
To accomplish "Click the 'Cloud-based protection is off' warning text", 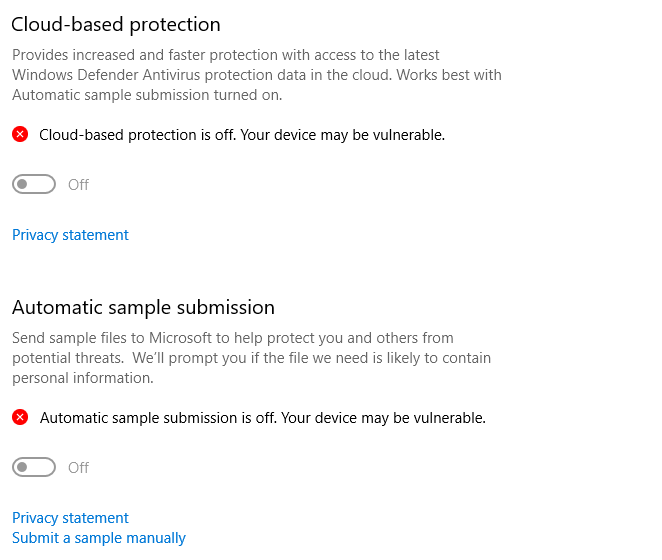I will [x=242, y=134].
